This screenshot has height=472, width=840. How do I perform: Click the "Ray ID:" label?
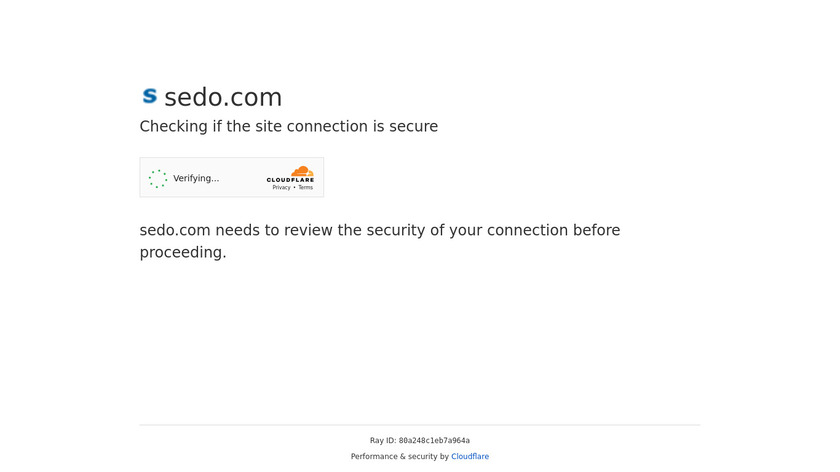(383, 441)
